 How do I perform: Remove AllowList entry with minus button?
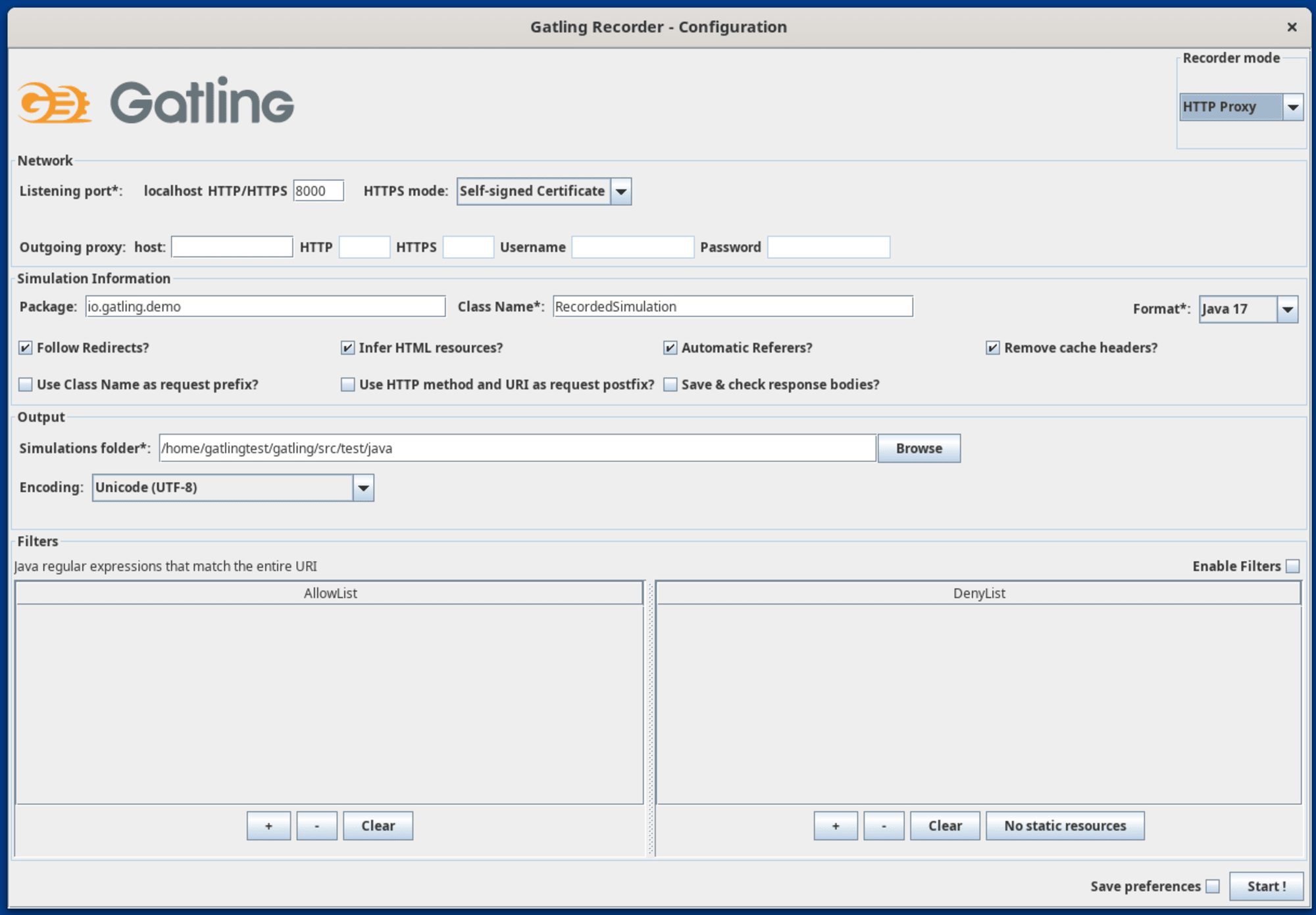(x=316, y=826)
